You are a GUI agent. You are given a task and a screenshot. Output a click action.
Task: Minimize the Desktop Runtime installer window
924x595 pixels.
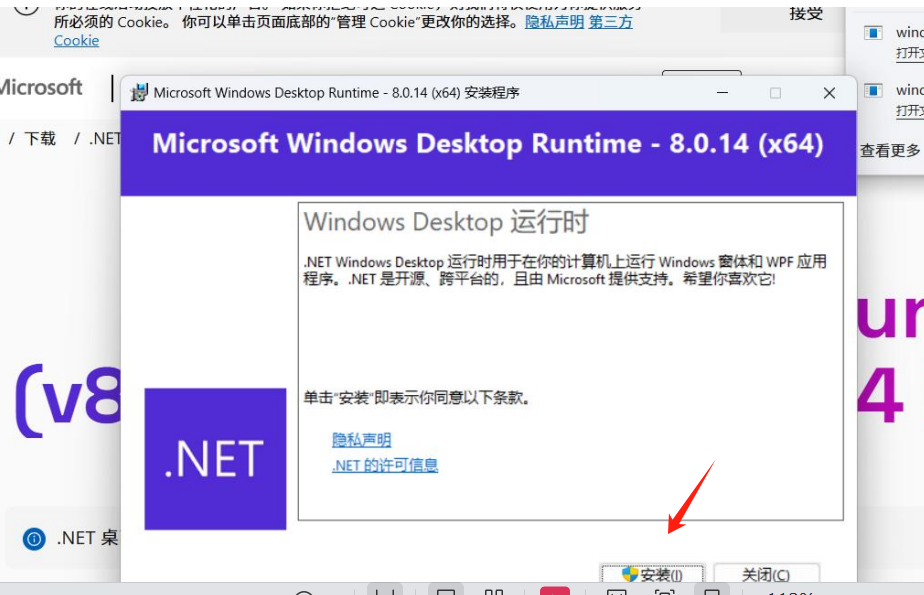(x=722, y=92)
